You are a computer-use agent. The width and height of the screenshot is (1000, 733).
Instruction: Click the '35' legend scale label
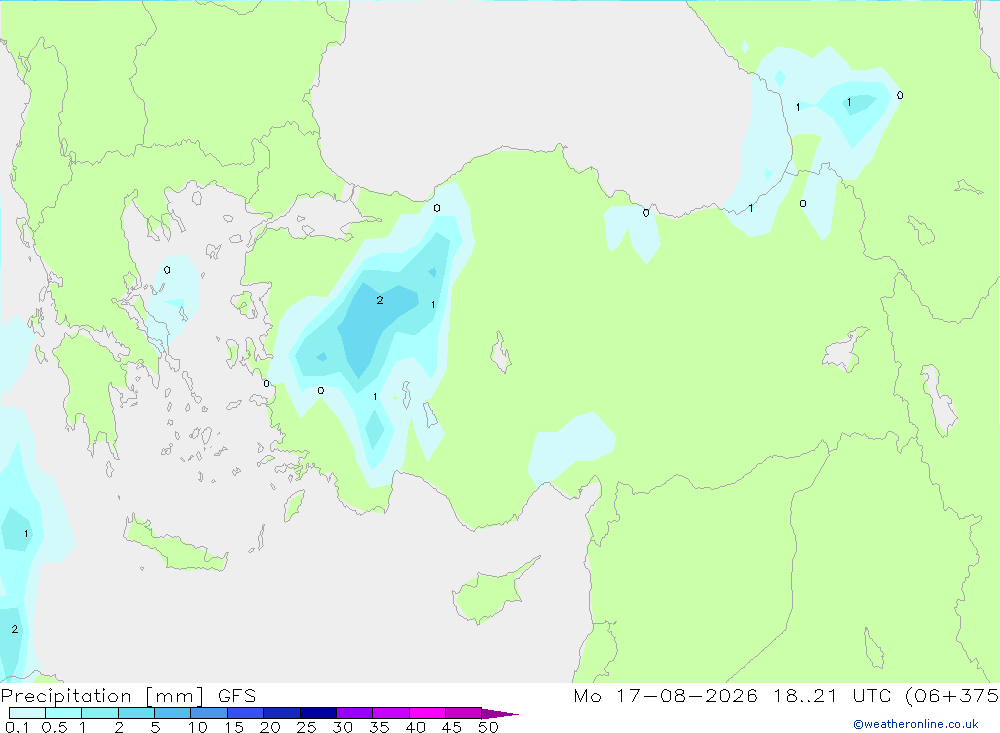pyautogui.click(x=379, y=727)
